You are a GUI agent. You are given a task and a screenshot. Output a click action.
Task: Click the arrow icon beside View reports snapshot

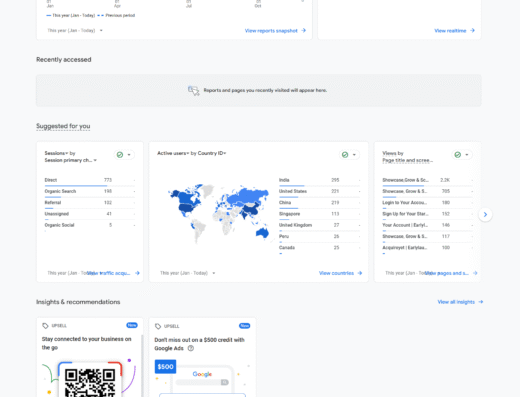coord(303,31)
